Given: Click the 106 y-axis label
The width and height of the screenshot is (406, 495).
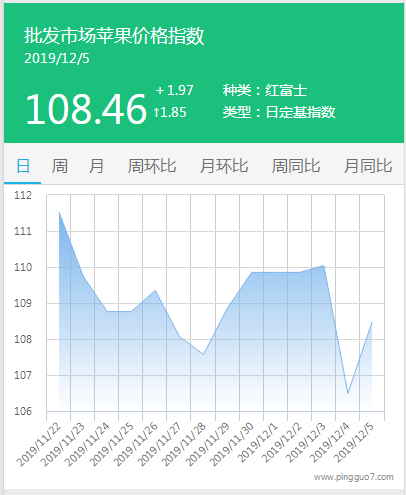Looking at the screenshot, I should [x=23, y=411].
